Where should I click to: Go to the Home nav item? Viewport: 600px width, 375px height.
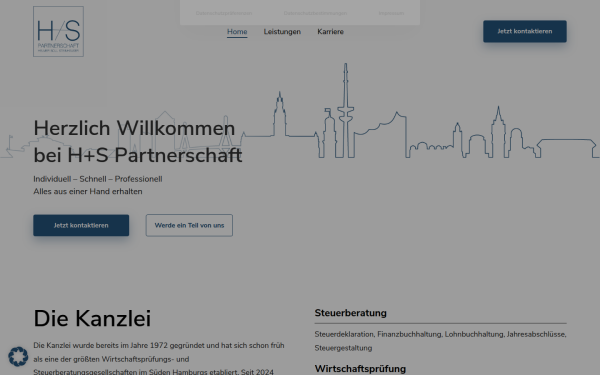pyautogui.click(x=237, y=32)
